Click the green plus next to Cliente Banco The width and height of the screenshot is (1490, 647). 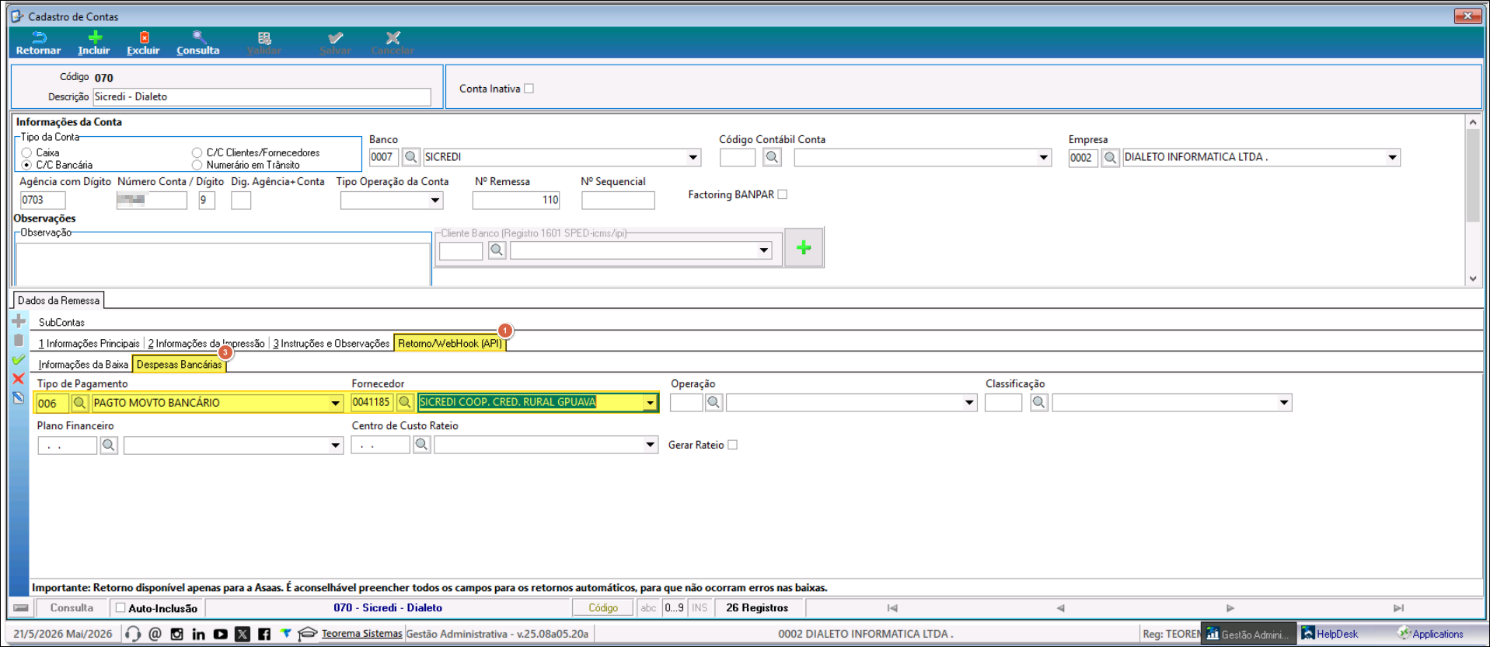pos(804,249)
